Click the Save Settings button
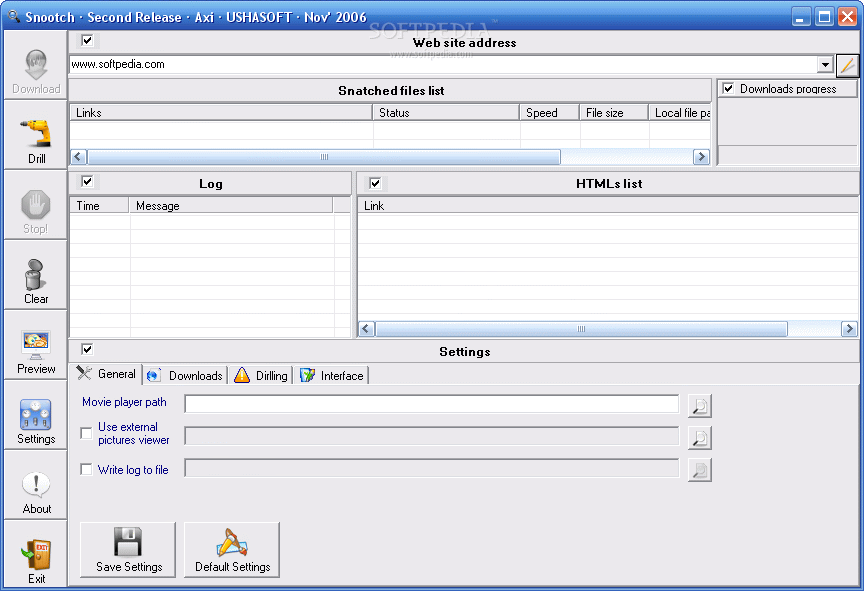Viewport: 864px width, 591px height. 128,550
